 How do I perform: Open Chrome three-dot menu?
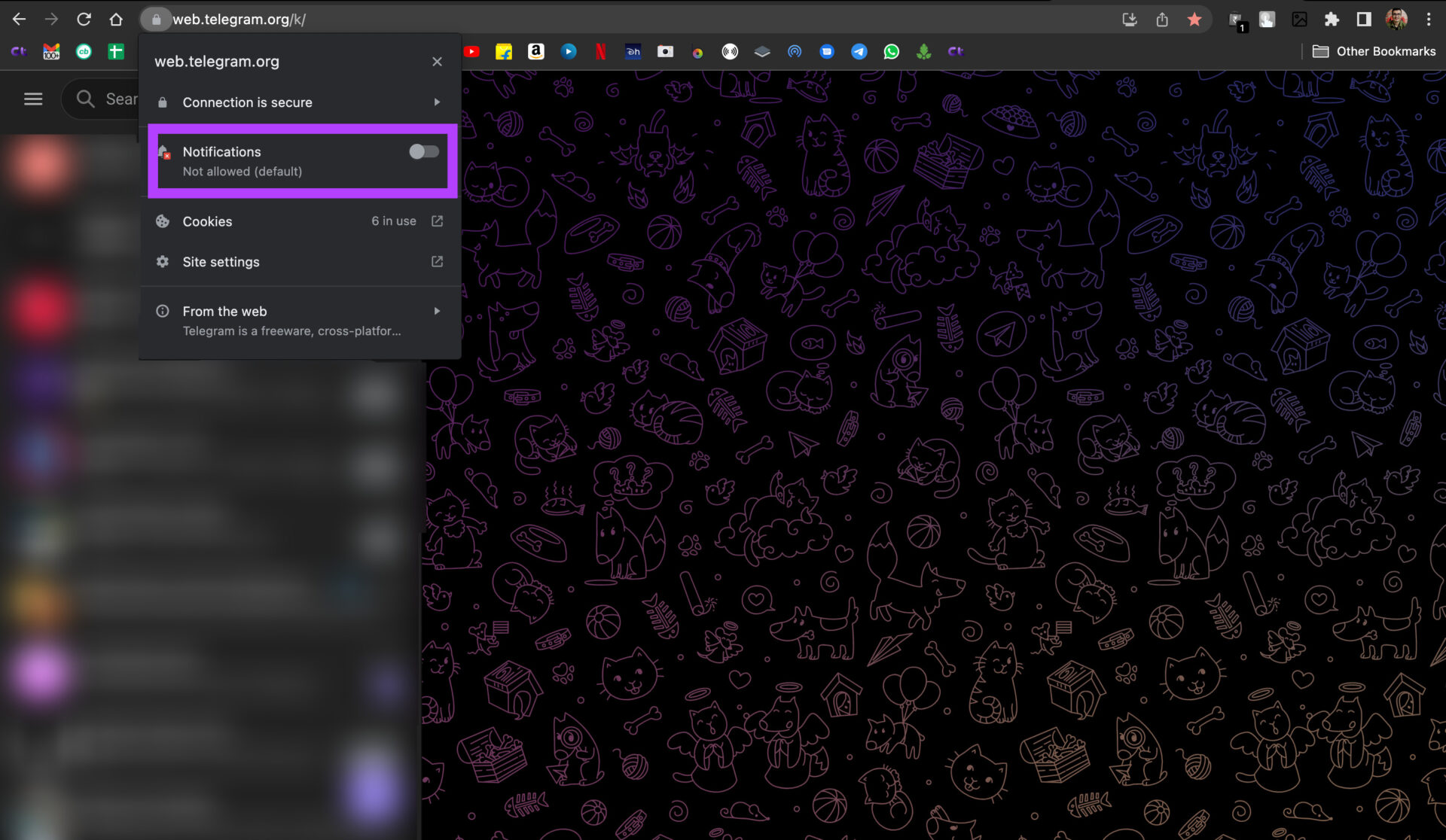(1429, 20)
